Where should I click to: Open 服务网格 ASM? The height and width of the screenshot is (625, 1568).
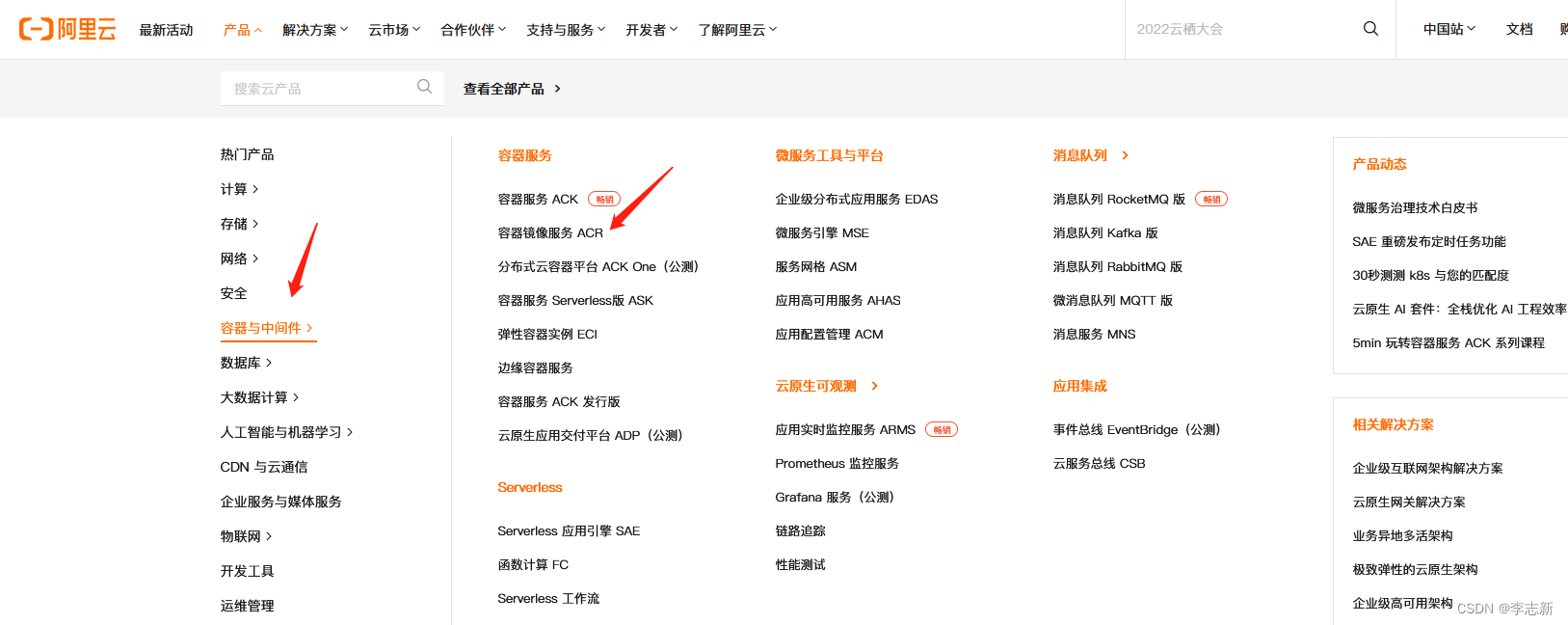pos(816,267)
